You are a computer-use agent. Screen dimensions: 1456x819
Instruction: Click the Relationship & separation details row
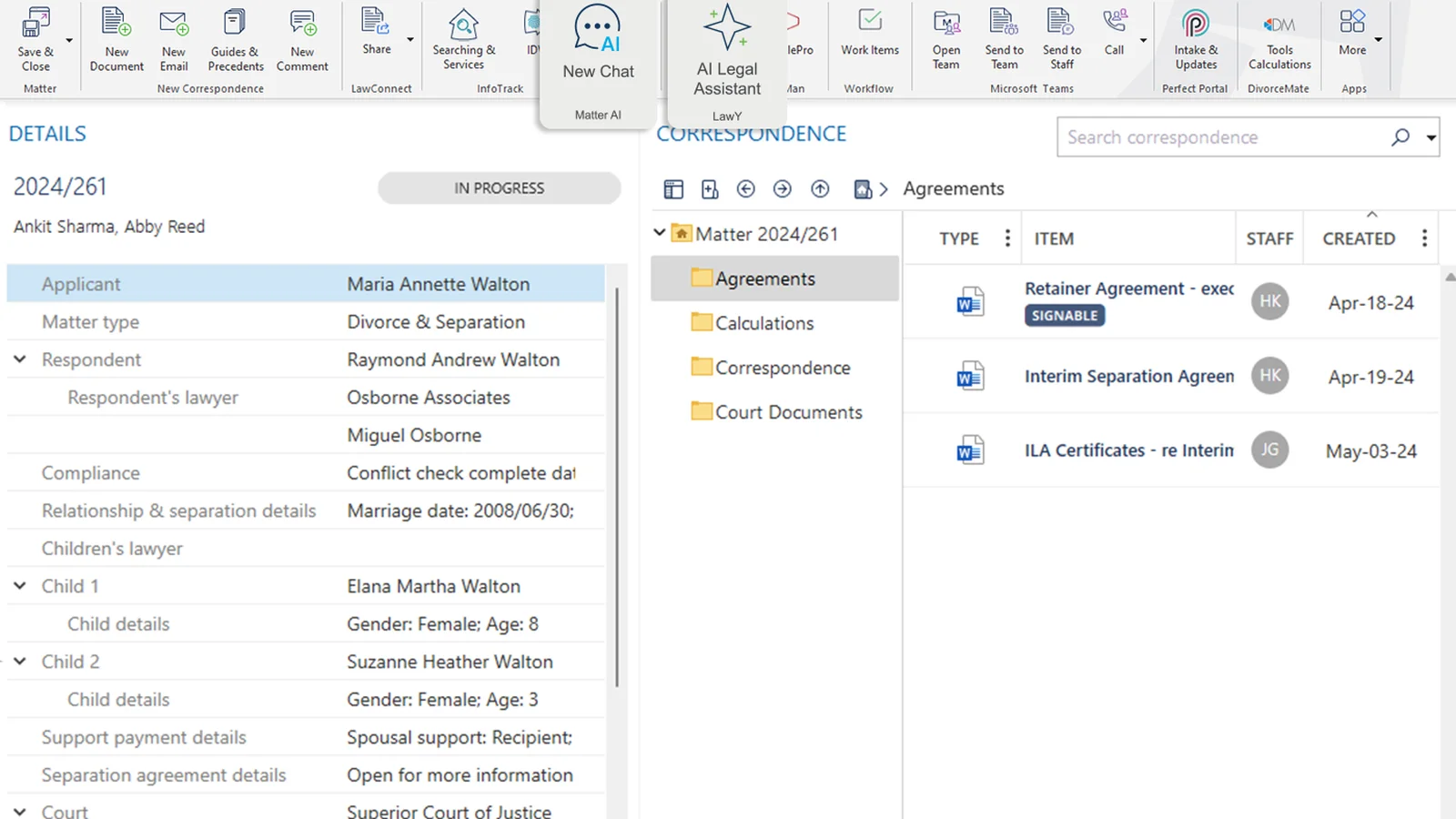[x=306, y=511]
